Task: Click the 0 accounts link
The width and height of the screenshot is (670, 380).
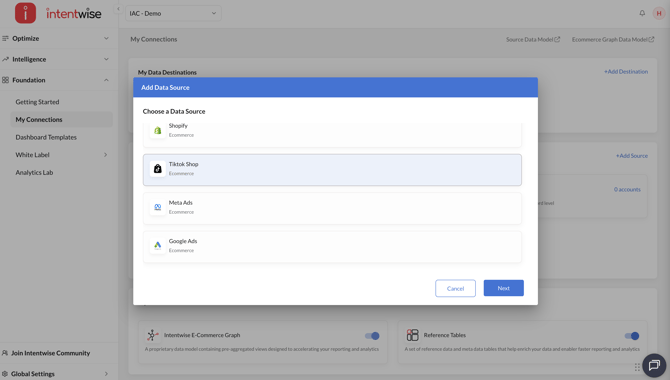Action: pos(627,189)
